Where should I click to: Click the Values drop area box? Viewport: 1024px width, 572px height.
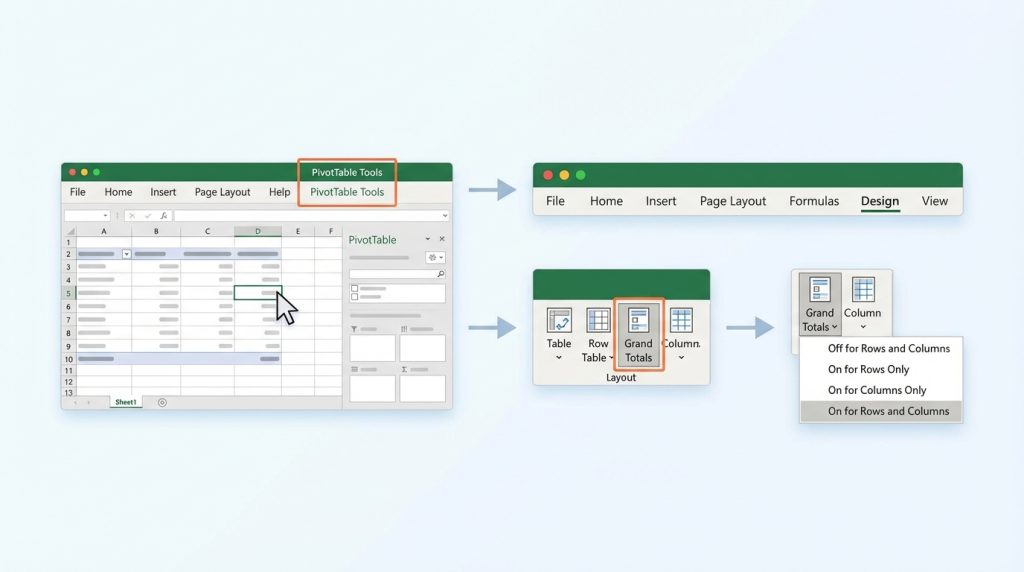(423, 389)
